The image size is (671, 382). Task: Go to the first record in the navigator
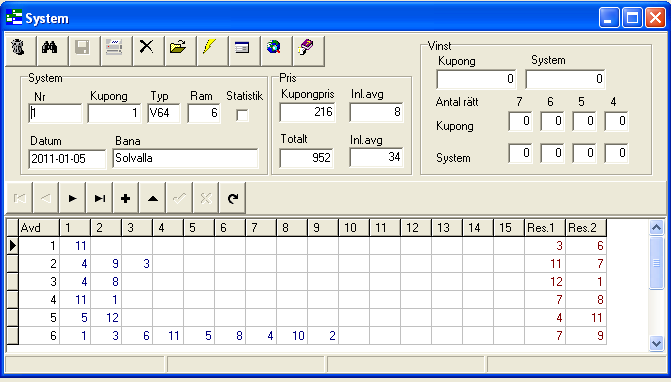click(19, 198)
